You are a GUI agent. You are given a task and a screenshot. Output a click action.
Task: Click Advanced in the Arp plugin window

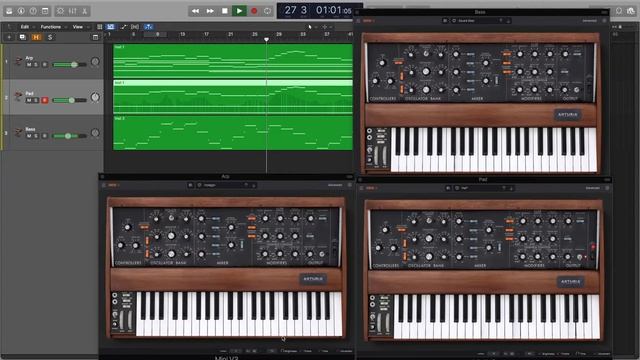point(335,185)
